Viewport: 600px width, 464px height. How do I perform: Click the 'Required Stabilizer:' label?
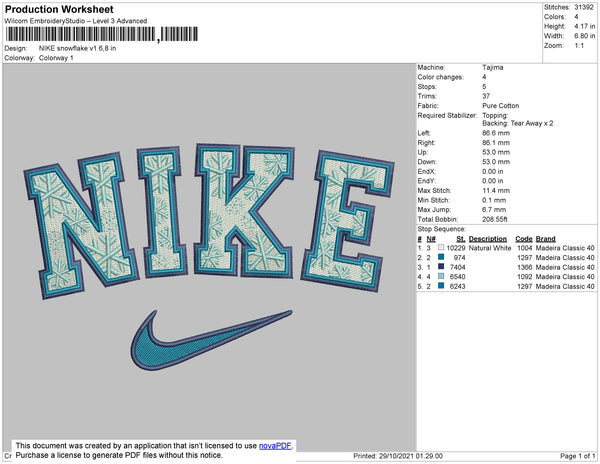click(x=447, y=115)
